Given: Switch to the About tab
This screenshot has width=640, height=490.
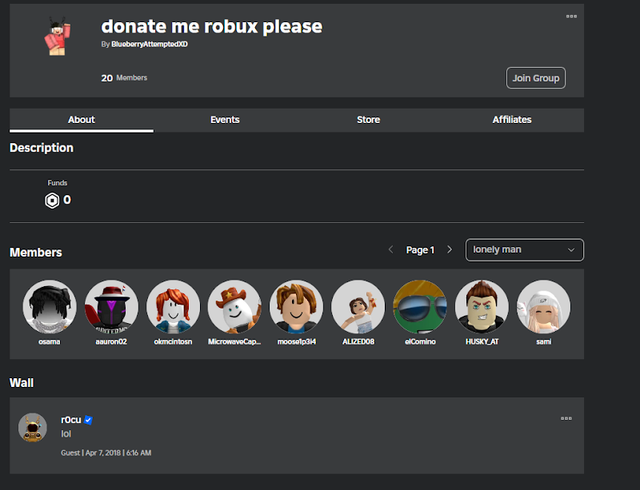Looking at the screenshot, I should (81, 120).
